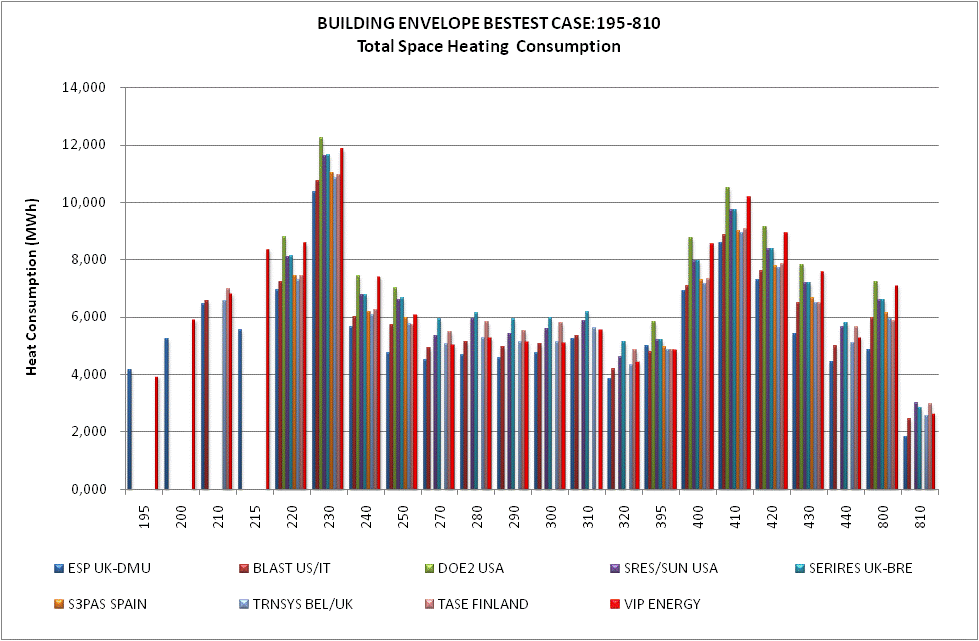Click the orange S3PAS SPAIN legend swatch
979x641 pixels.
(58, 604)
